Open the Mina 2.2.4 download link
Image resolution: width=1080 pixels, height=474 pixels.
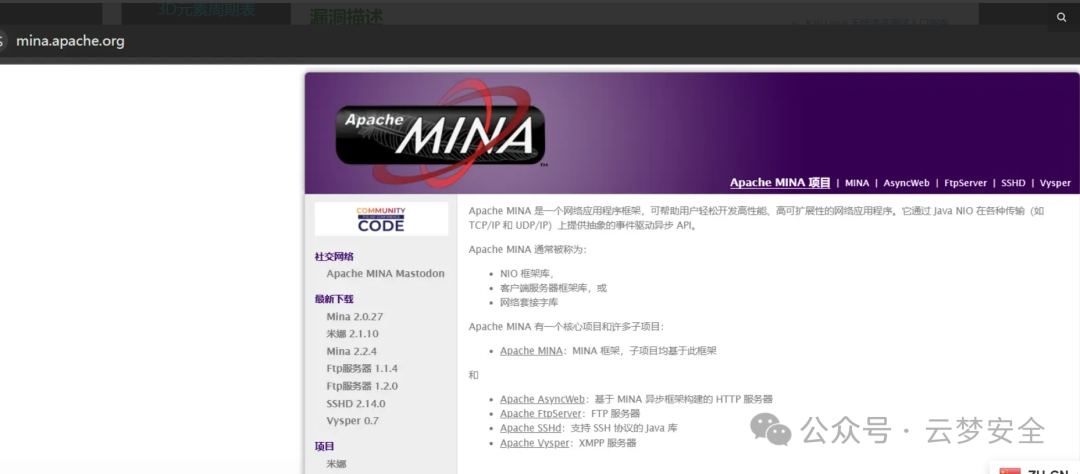351,351
